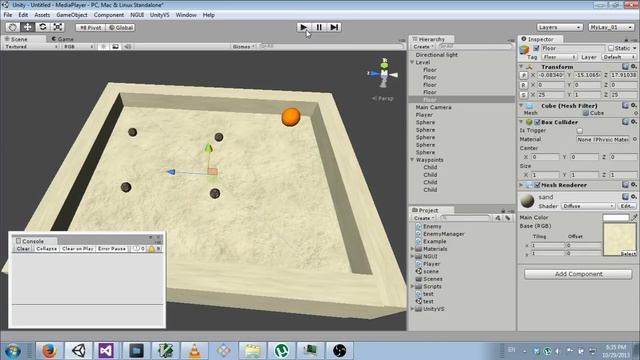Toggle the Mesh Renderer enabled checkbox

tap(537, 185)
